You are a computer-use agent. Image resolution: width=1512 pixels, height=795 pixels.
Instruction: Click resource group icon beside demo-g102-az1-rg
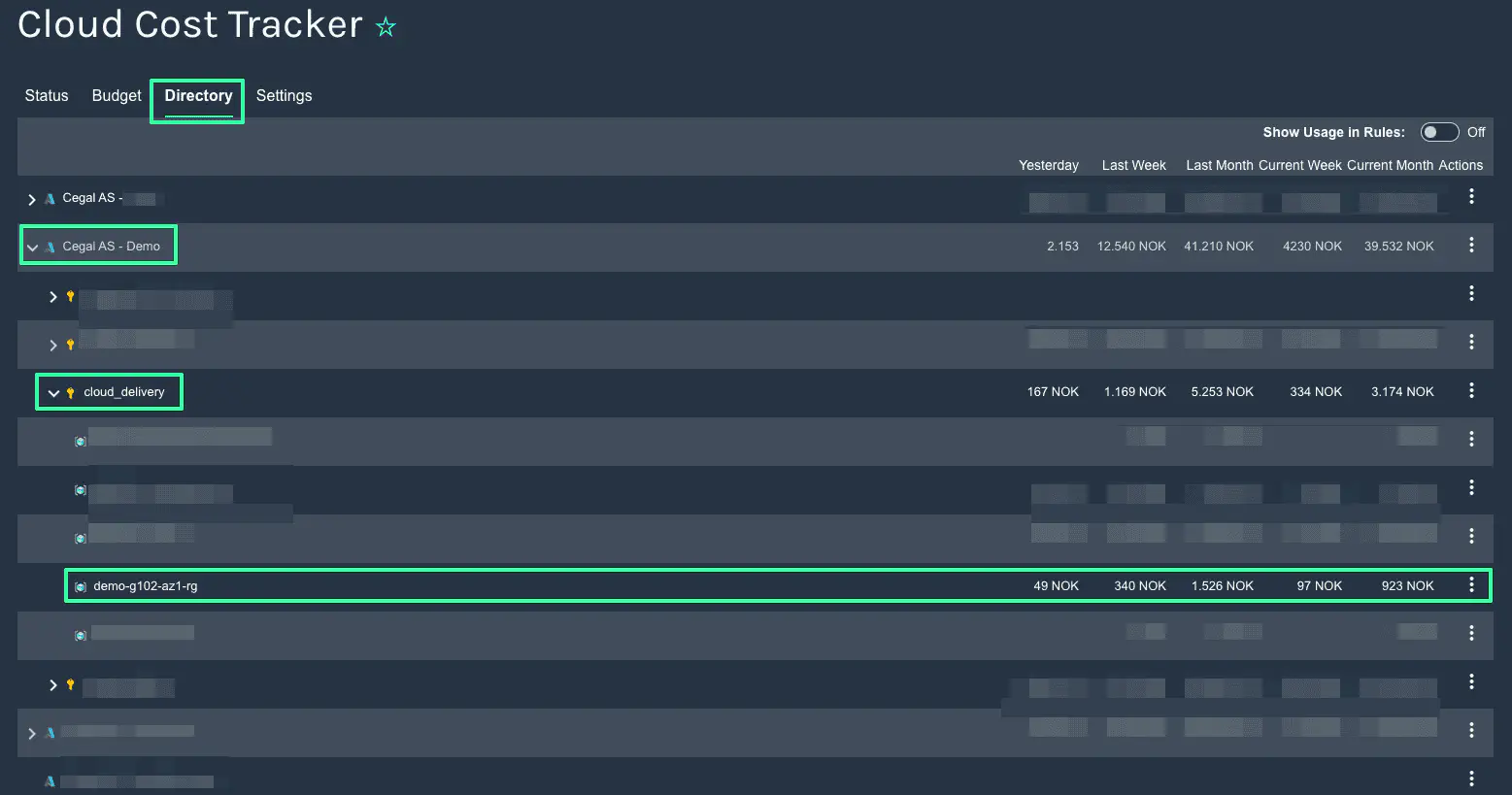81,586
